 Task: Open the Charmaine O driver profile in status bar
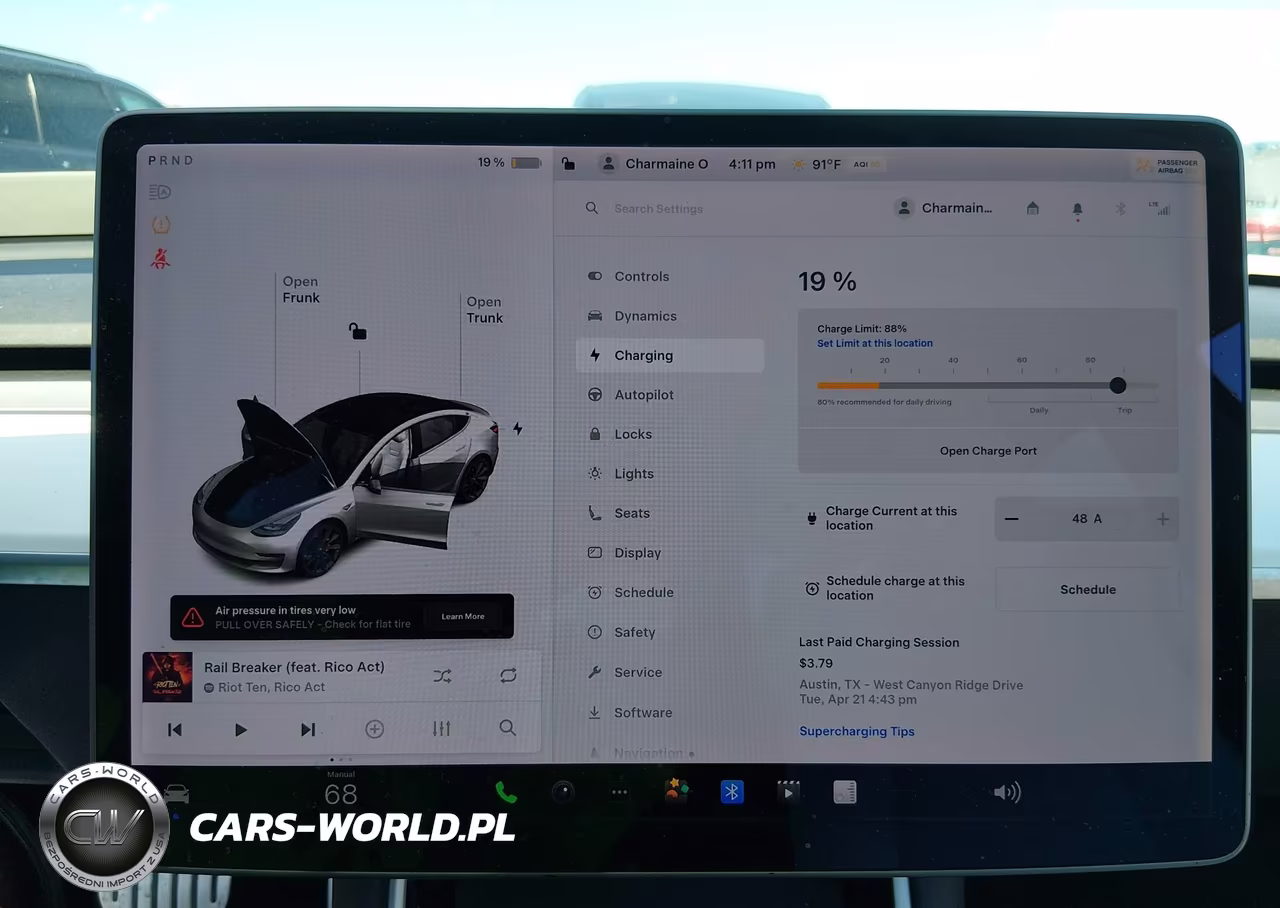[653, 164]
